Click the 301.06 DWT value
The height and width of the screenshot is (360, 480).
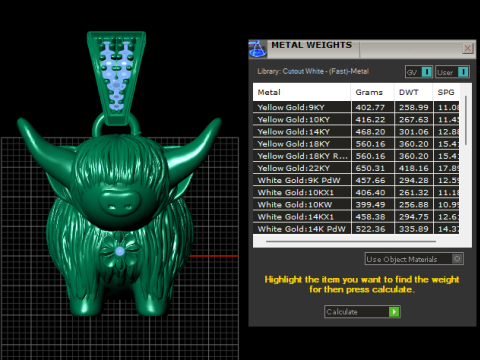click(x=413, y=132)
